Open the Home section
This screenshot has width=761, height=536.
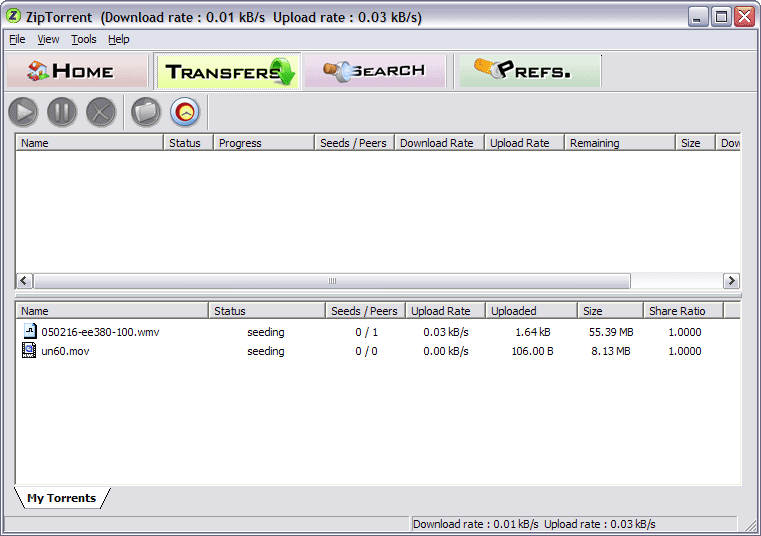pyautogui.click(x=76, y=71)
